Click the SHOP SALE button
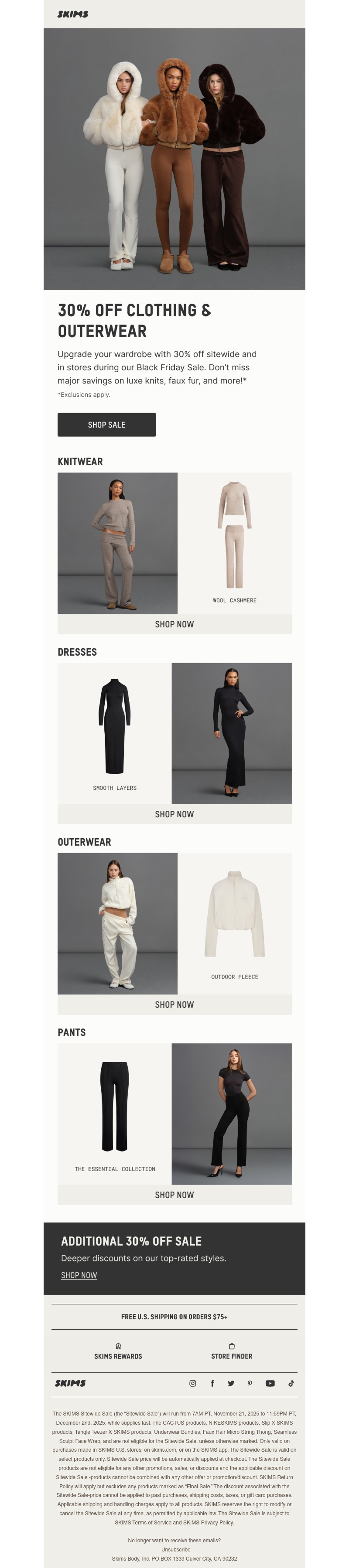The width and height of the screenshot is (349, 1568). tap(106, 424)
